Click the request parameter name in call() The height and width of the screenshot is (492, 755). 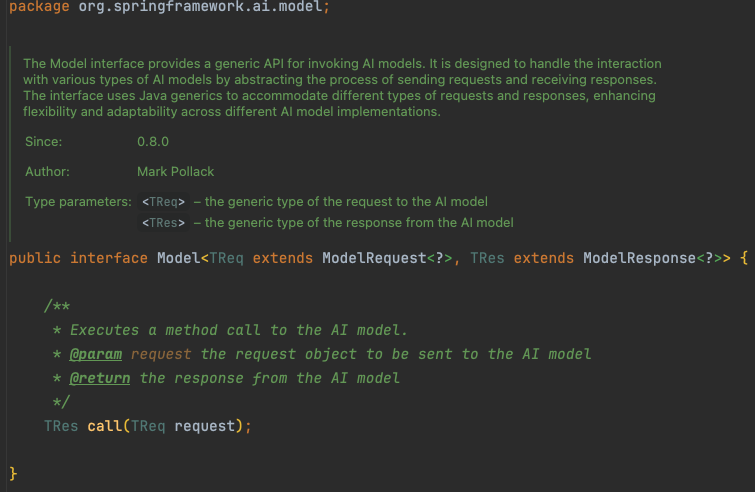pyautogui.click(x=205, y=426)
